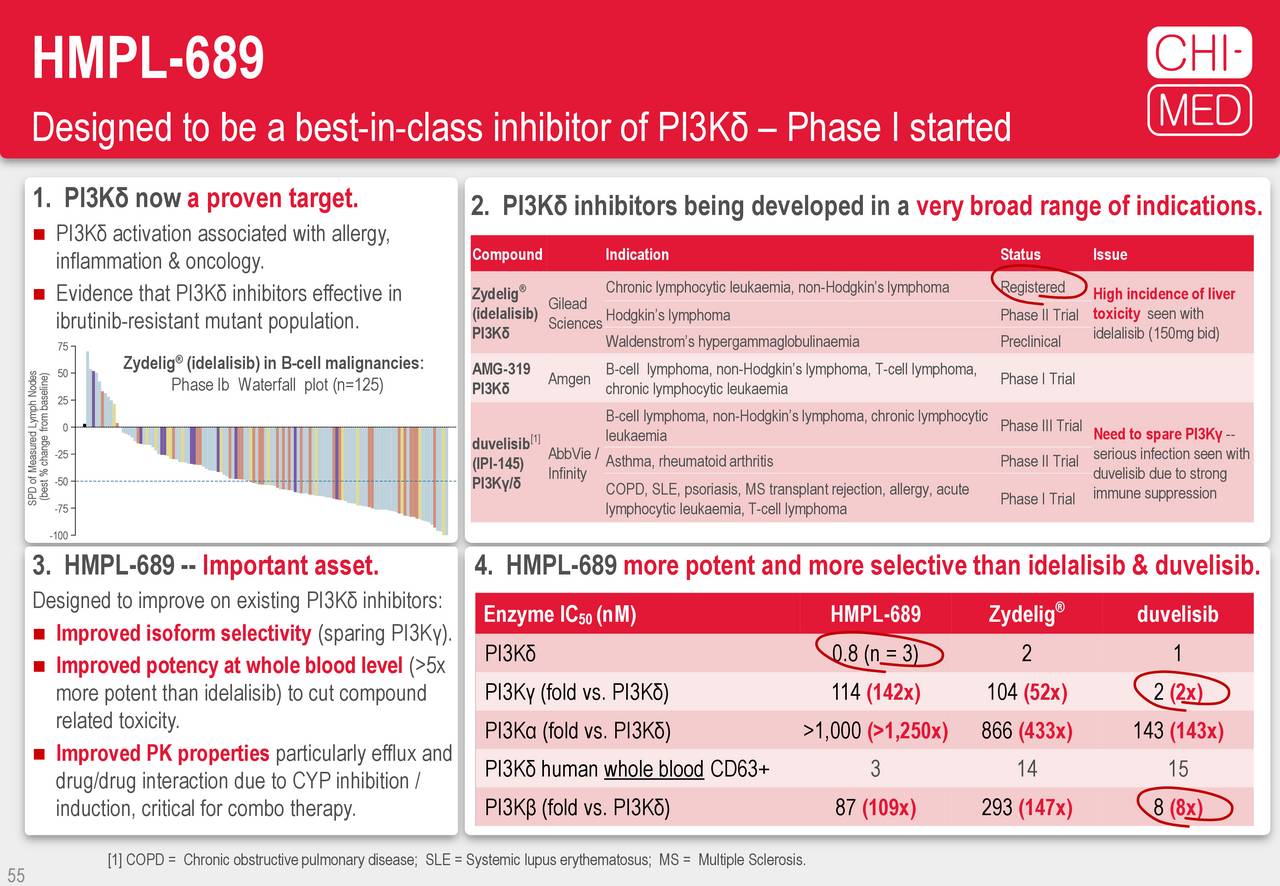Click the 'Preclinical' status cell

click(1030, 341)
